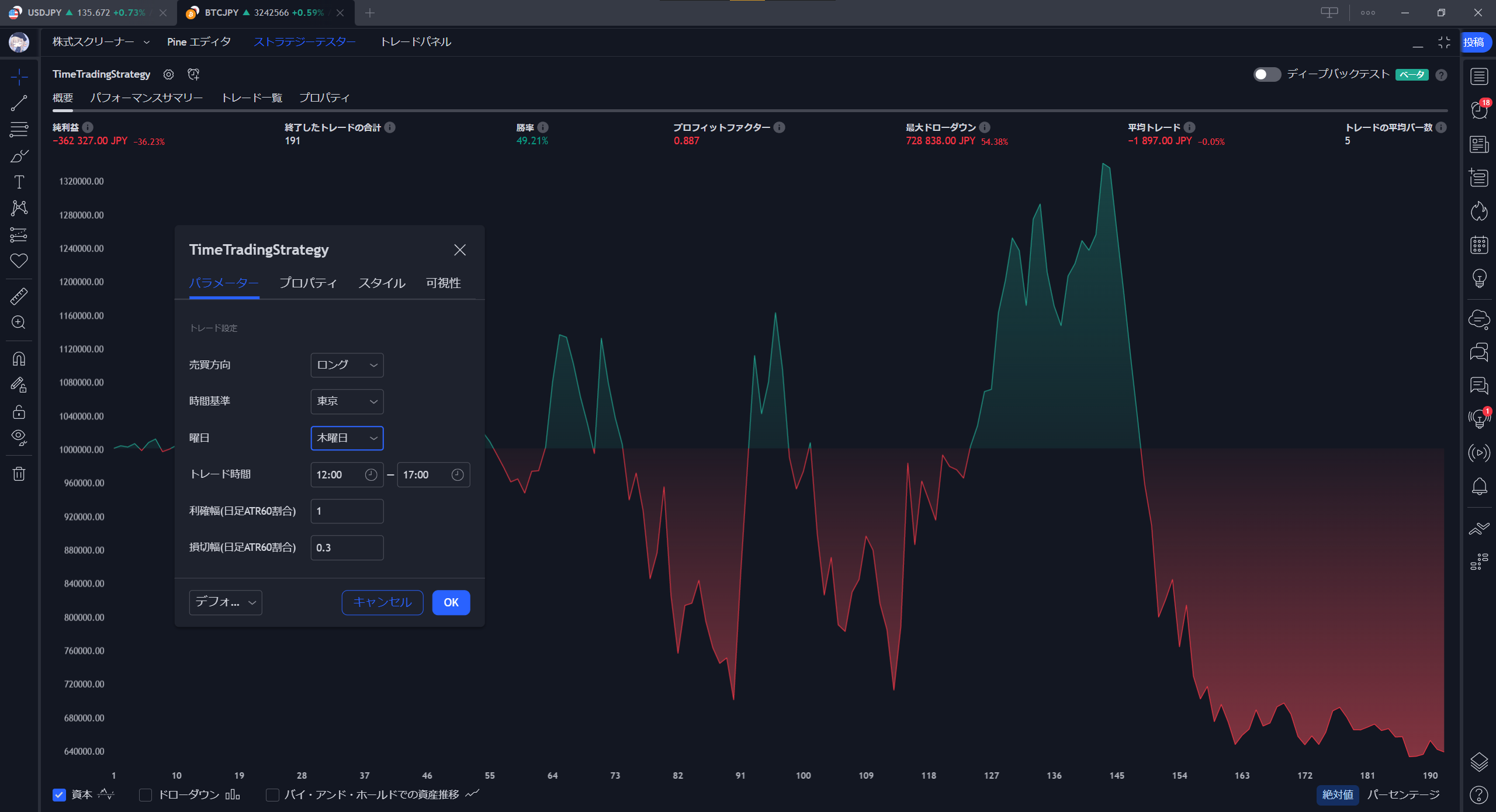Click the trash remove drawings icon

(x=19, y=474)
